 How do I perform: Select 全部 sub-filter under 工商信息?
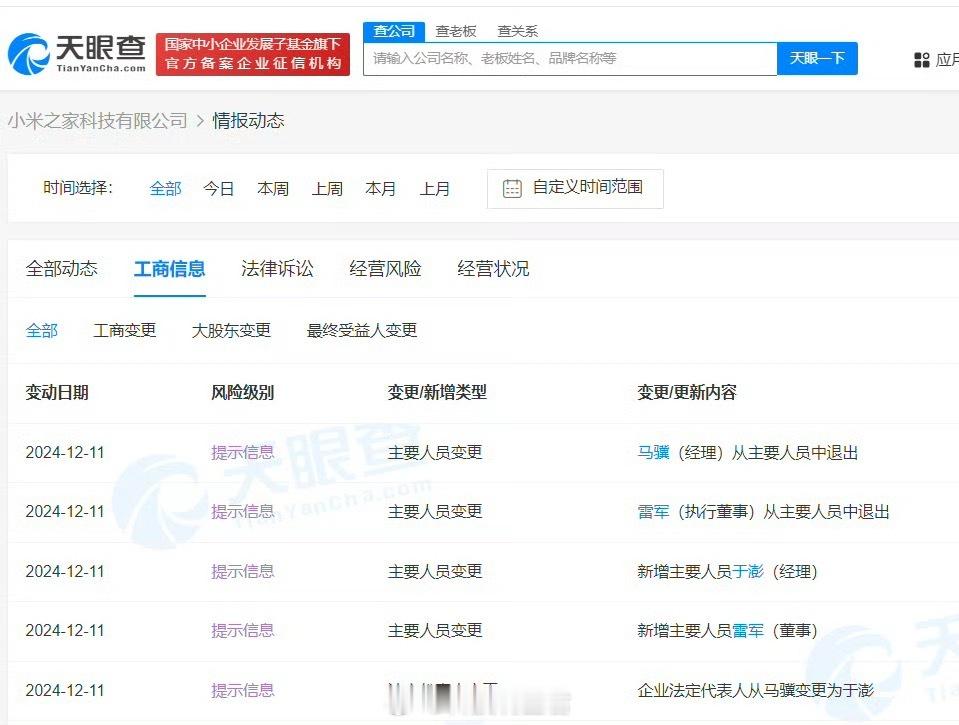click(42, 331)
